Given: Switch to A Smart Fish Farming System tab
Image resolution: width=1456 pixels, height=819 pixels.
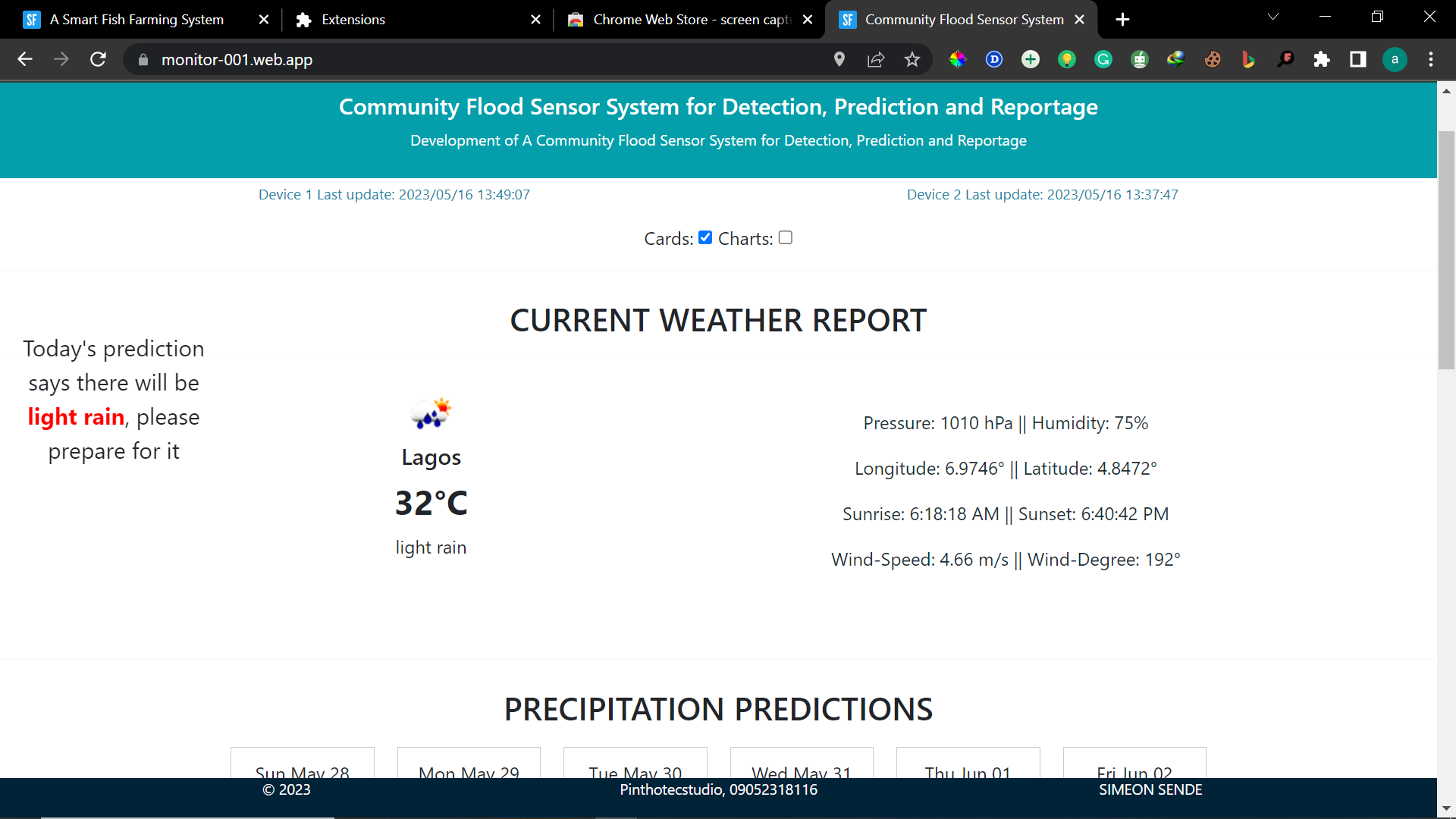Looking at the screenshot, I should (x=136, y=20).
